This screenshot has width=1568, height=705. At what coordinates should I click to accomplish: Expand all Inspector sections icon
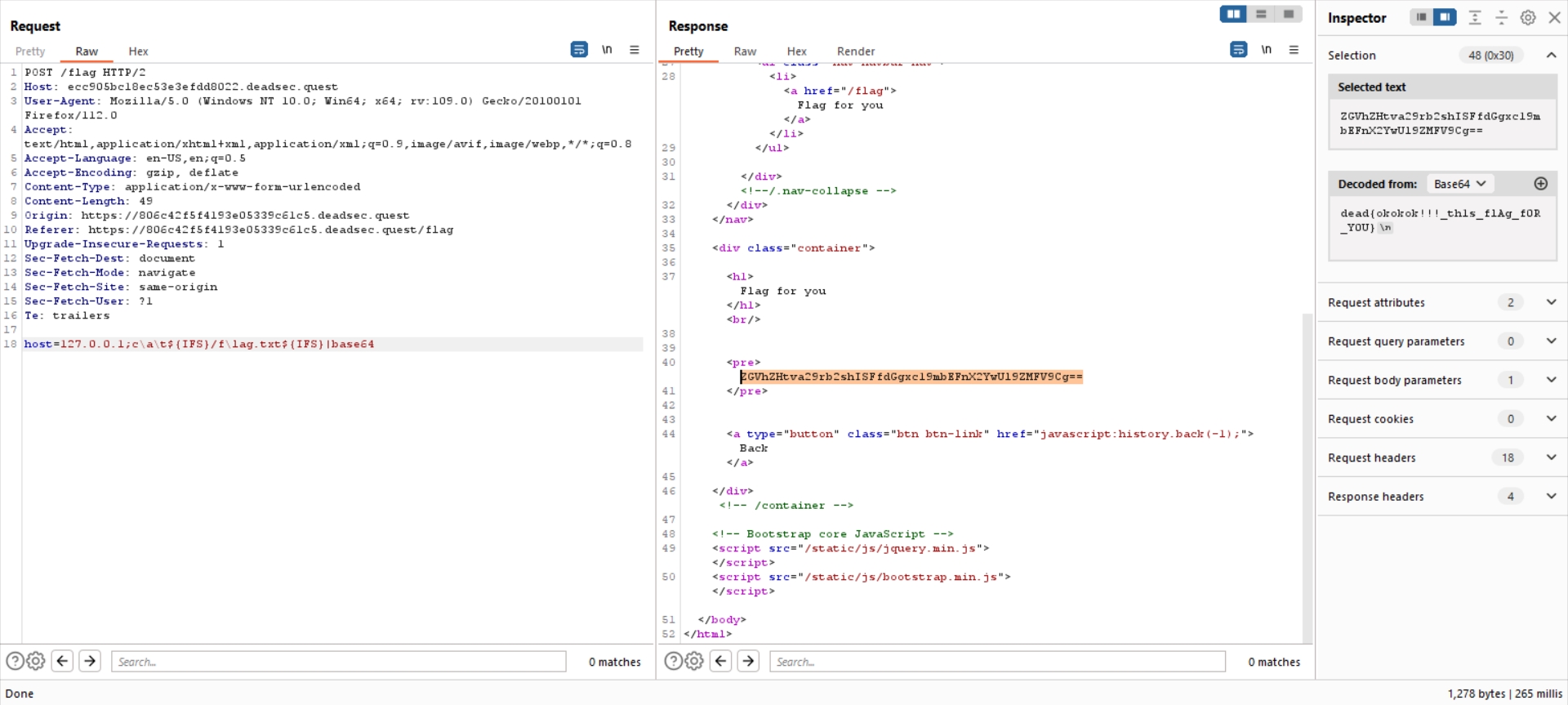pos(1475,17)
